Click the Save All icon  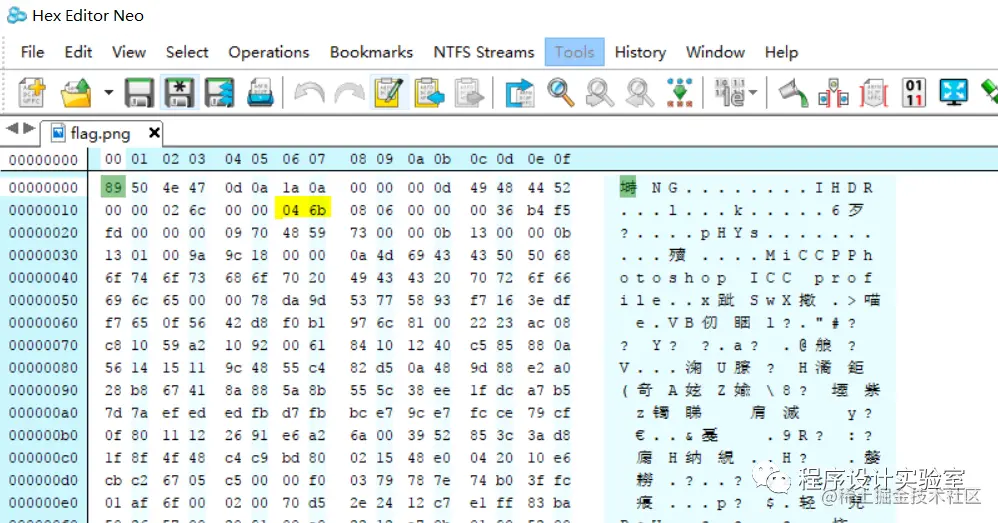[220, 93]
